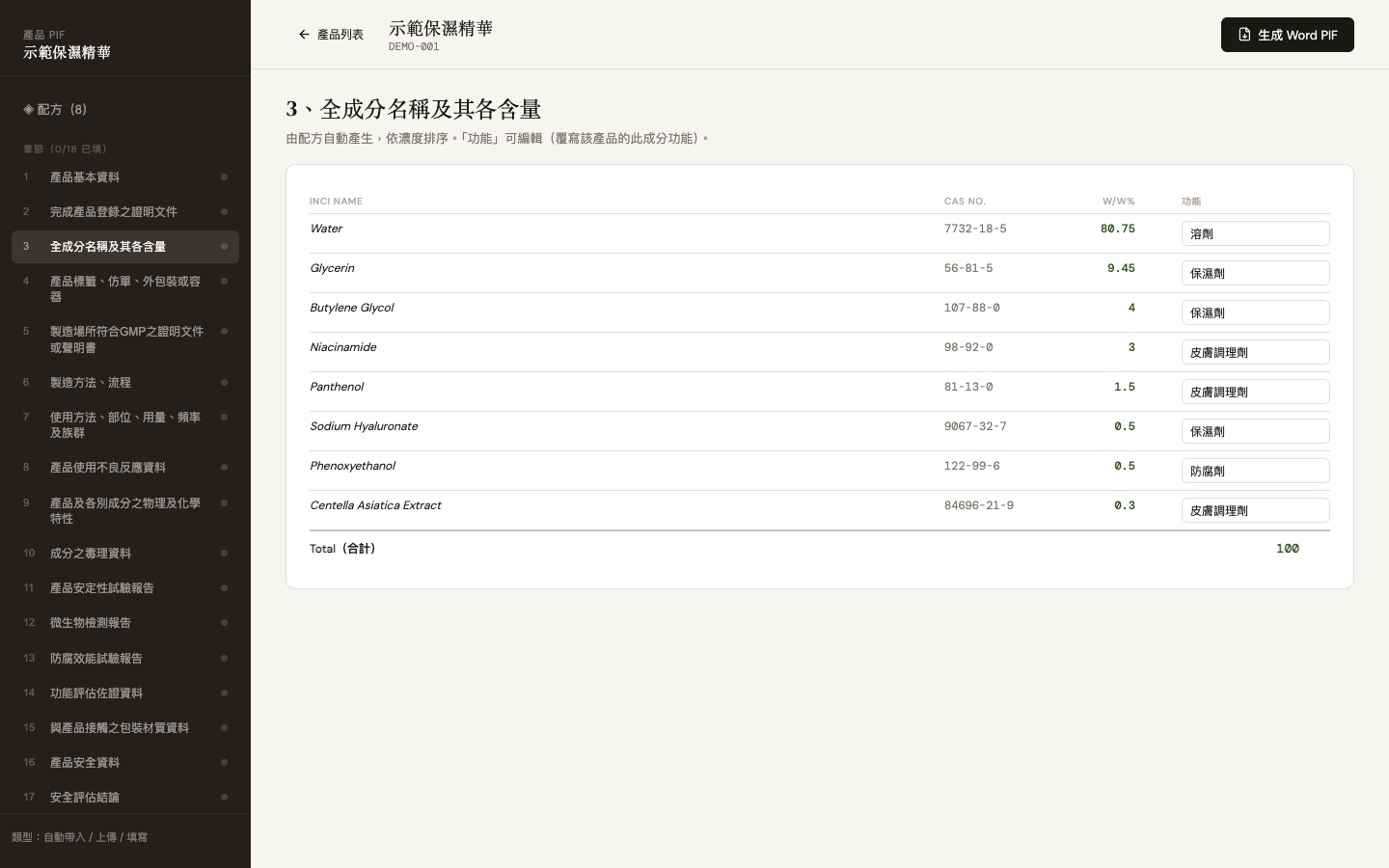Edit the 功能 field for Panthenol

(x=1255, y=392)
